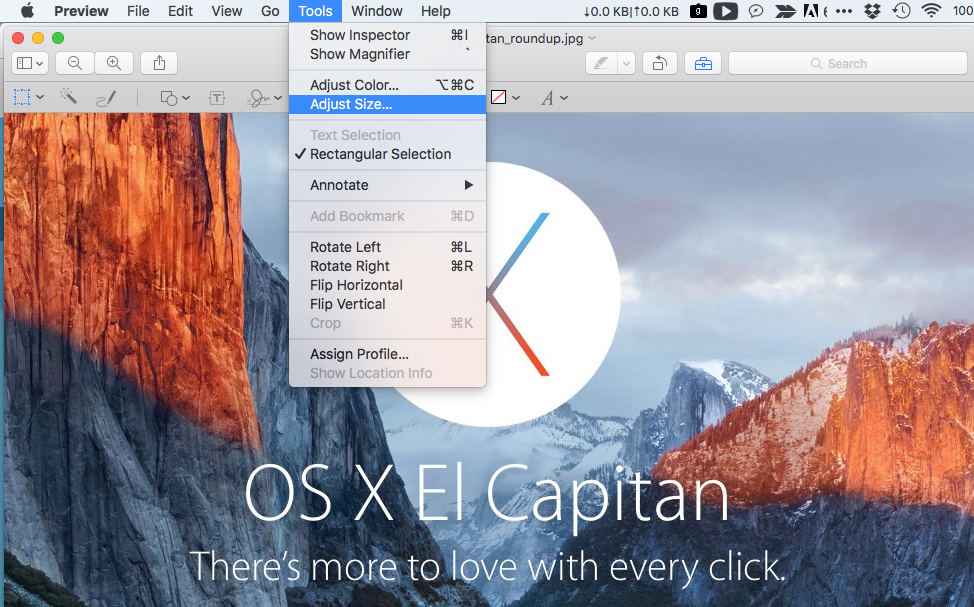Image resolution: width=974 pixels, height=607 pixels.
Task: Click the Rotate toolbar button
Action: point(660,63)
